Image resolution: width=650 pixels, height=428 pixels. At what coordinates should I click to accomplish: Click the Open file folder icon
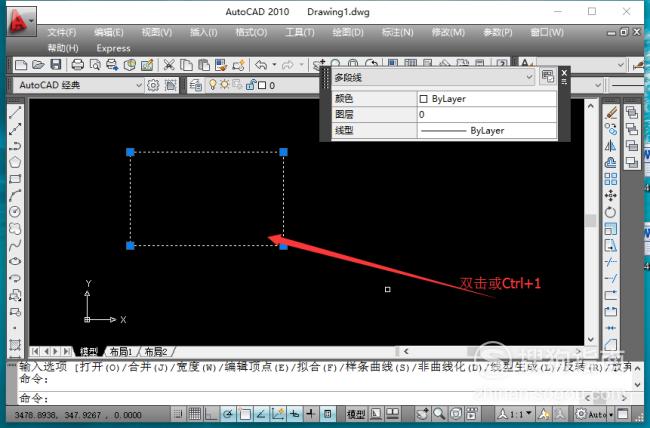pyautogui.click(x=38, y=65)
